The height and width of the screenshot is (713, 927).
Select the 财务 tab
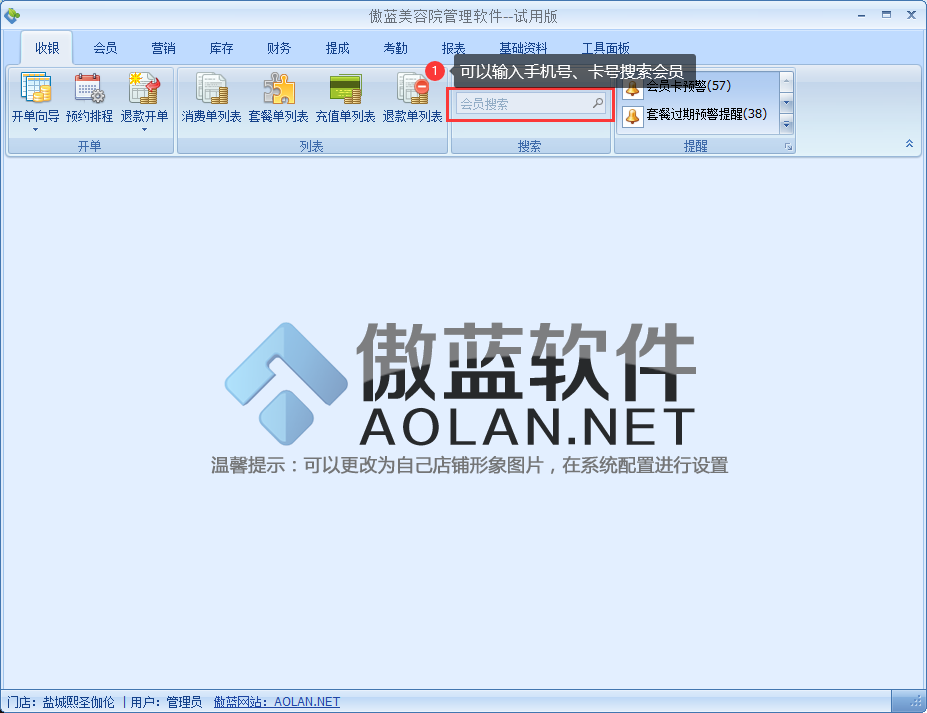click(279, 48)
